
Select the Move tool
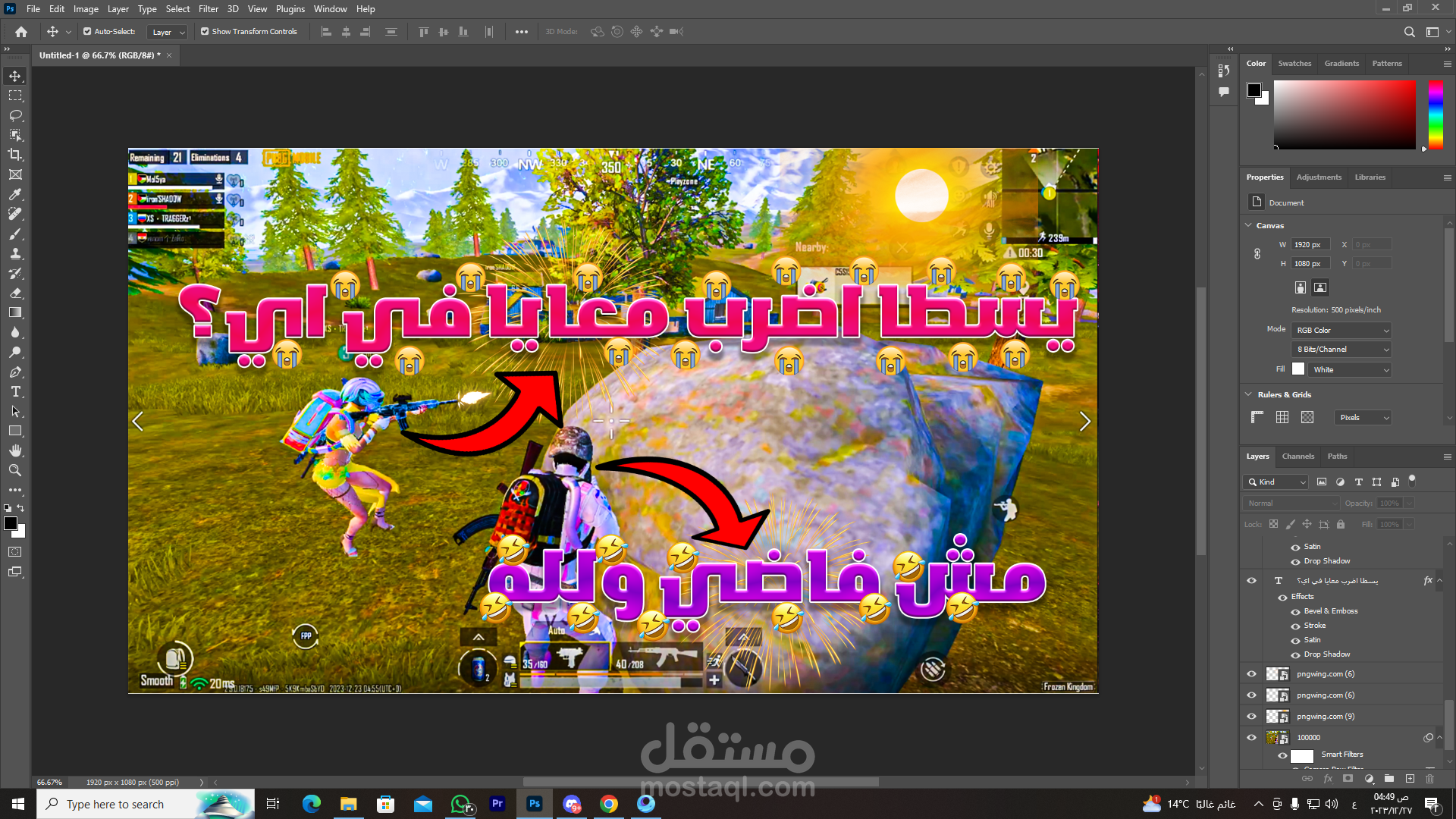coord(15,76)
